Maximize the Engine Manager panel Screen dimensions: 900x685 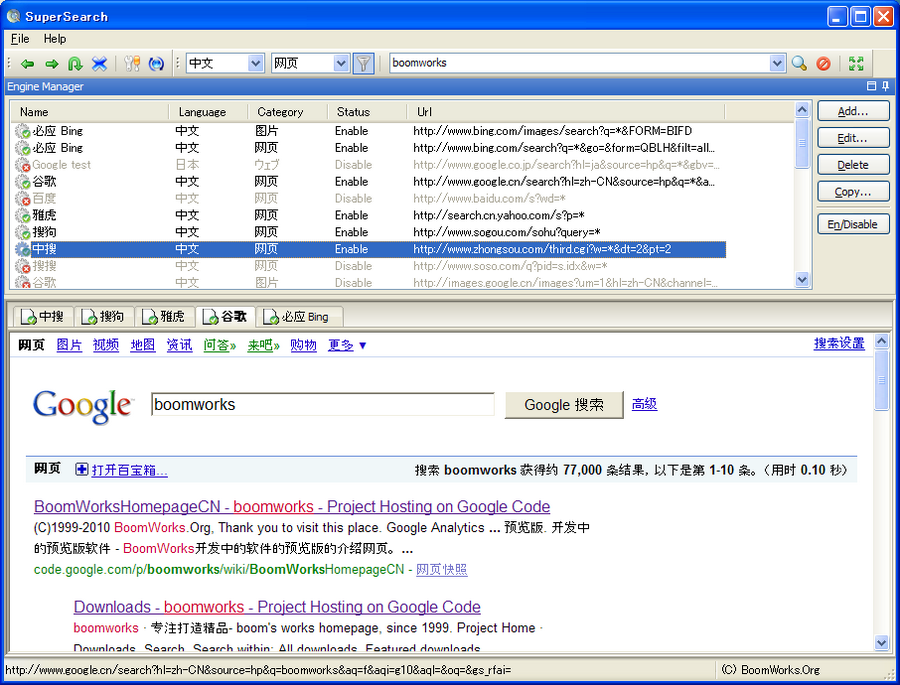click(871, 86)
